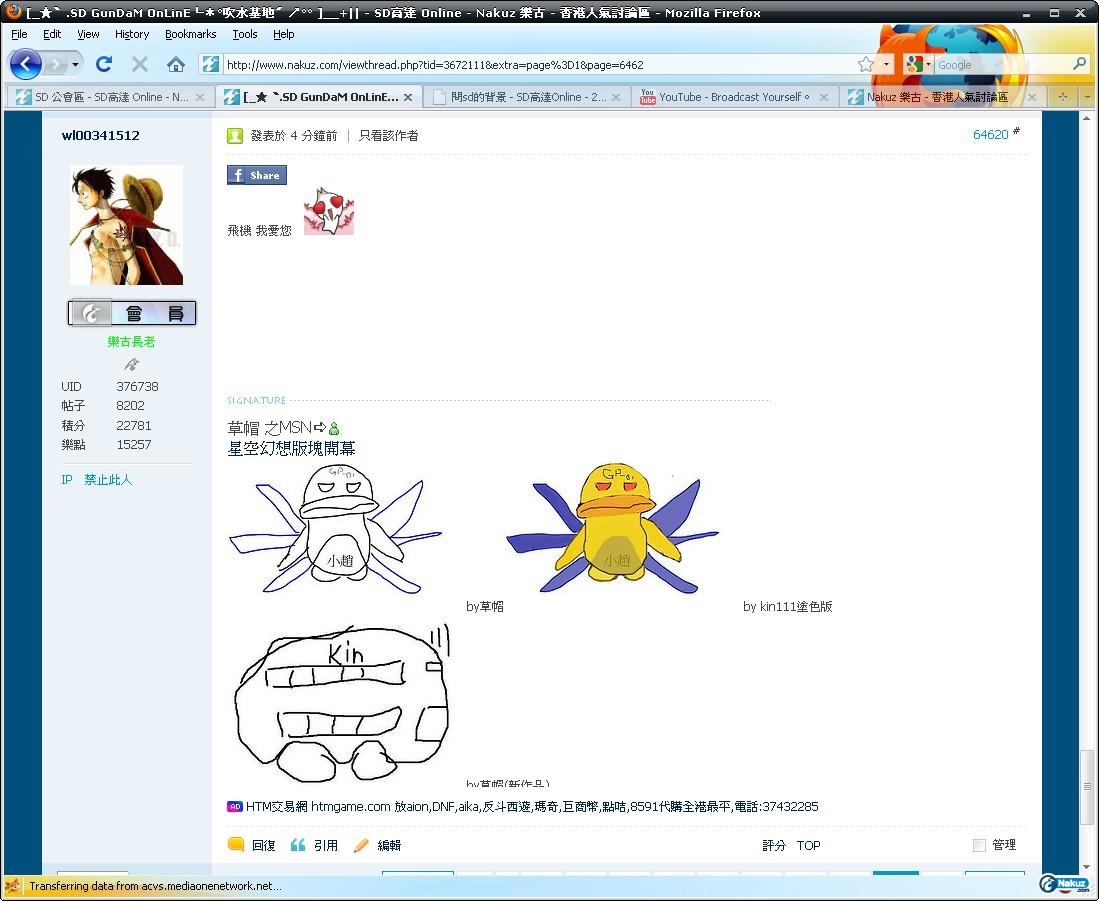The width and height of the screenshot is (1099, 901).
Task: Click the green post status icon beside 發表於
Action: tap(235, 135)
